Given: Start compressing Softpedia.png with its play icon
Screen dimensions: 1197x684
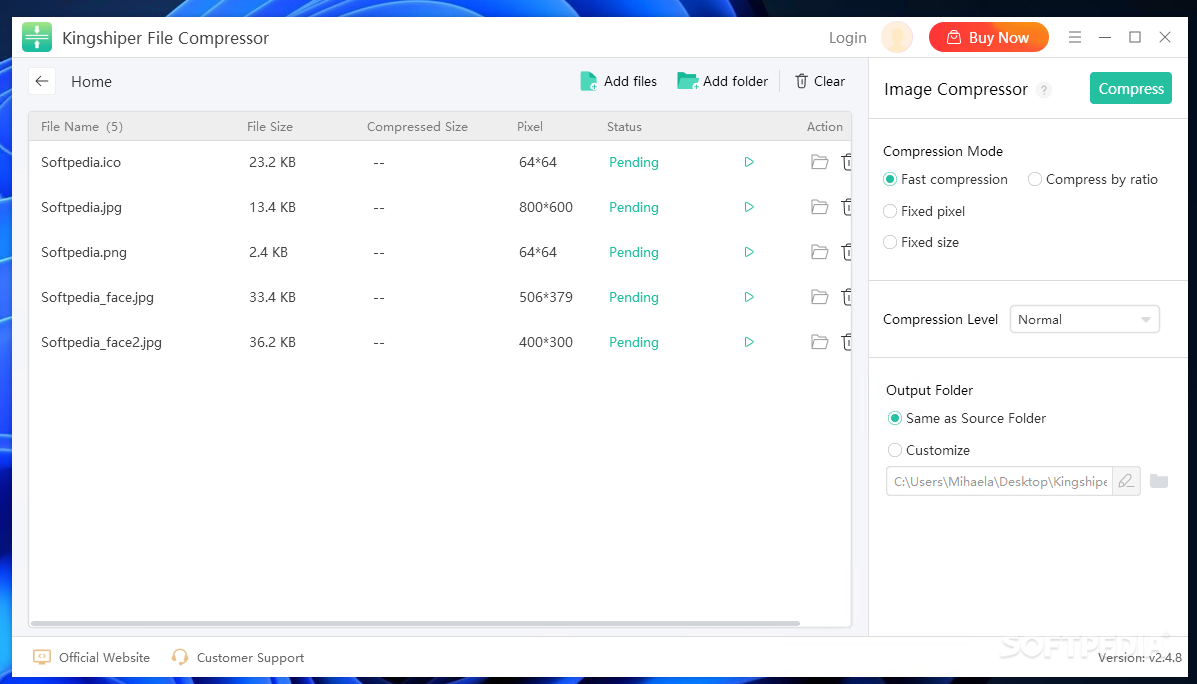Looking at the screenshot, I should click(749, 252).
